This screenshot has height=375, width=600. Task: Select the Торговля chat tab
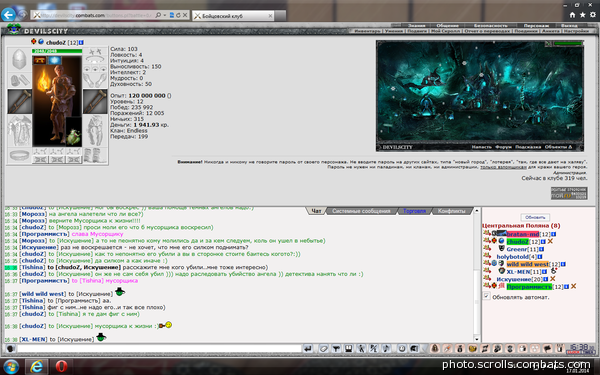414,211
